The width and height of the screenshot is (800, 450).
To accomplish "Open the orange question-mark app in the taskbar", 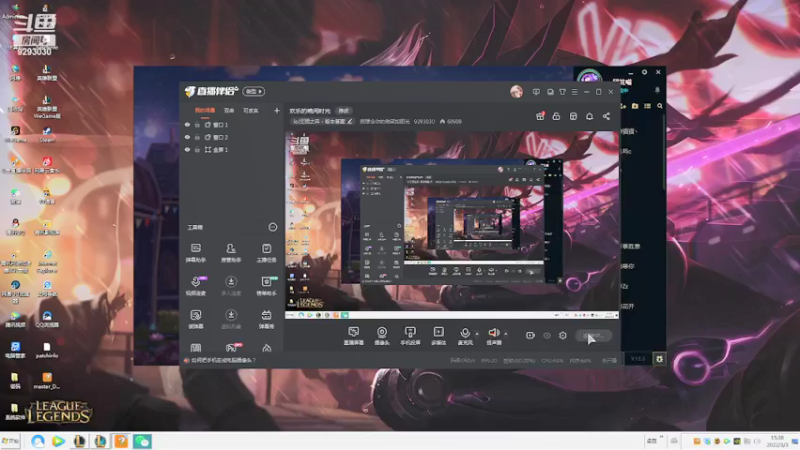I will pos(121,441).
